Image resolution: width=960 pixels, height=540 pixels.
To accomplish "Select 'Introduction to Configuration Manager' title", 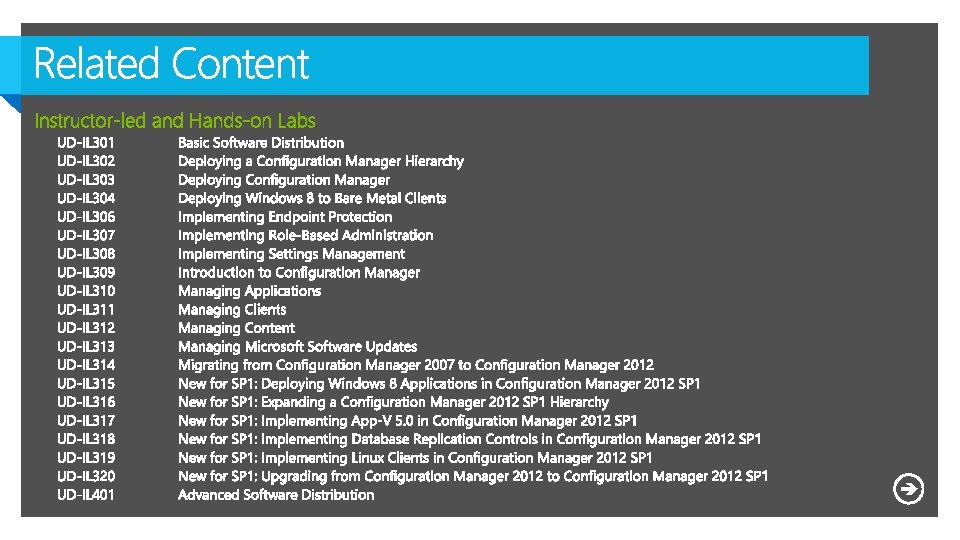I will click(x=299, y=273).
